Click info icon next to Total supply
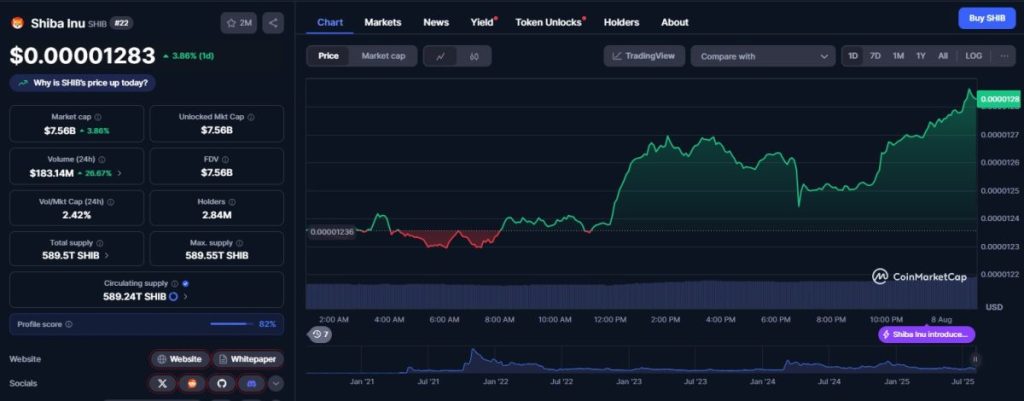 click(99, 243)
